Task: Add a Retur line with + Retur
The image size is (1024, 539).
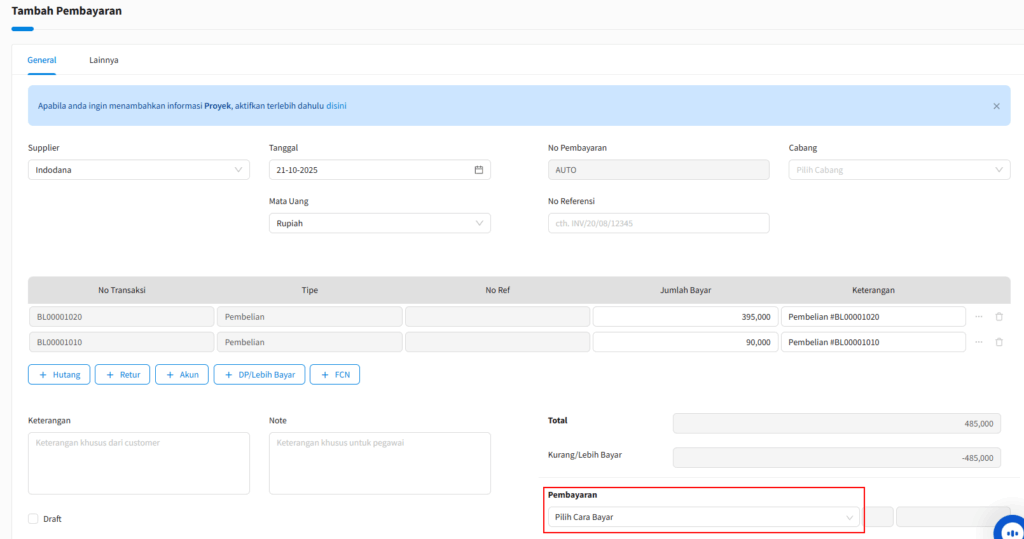Action: [x=122, y=375]
